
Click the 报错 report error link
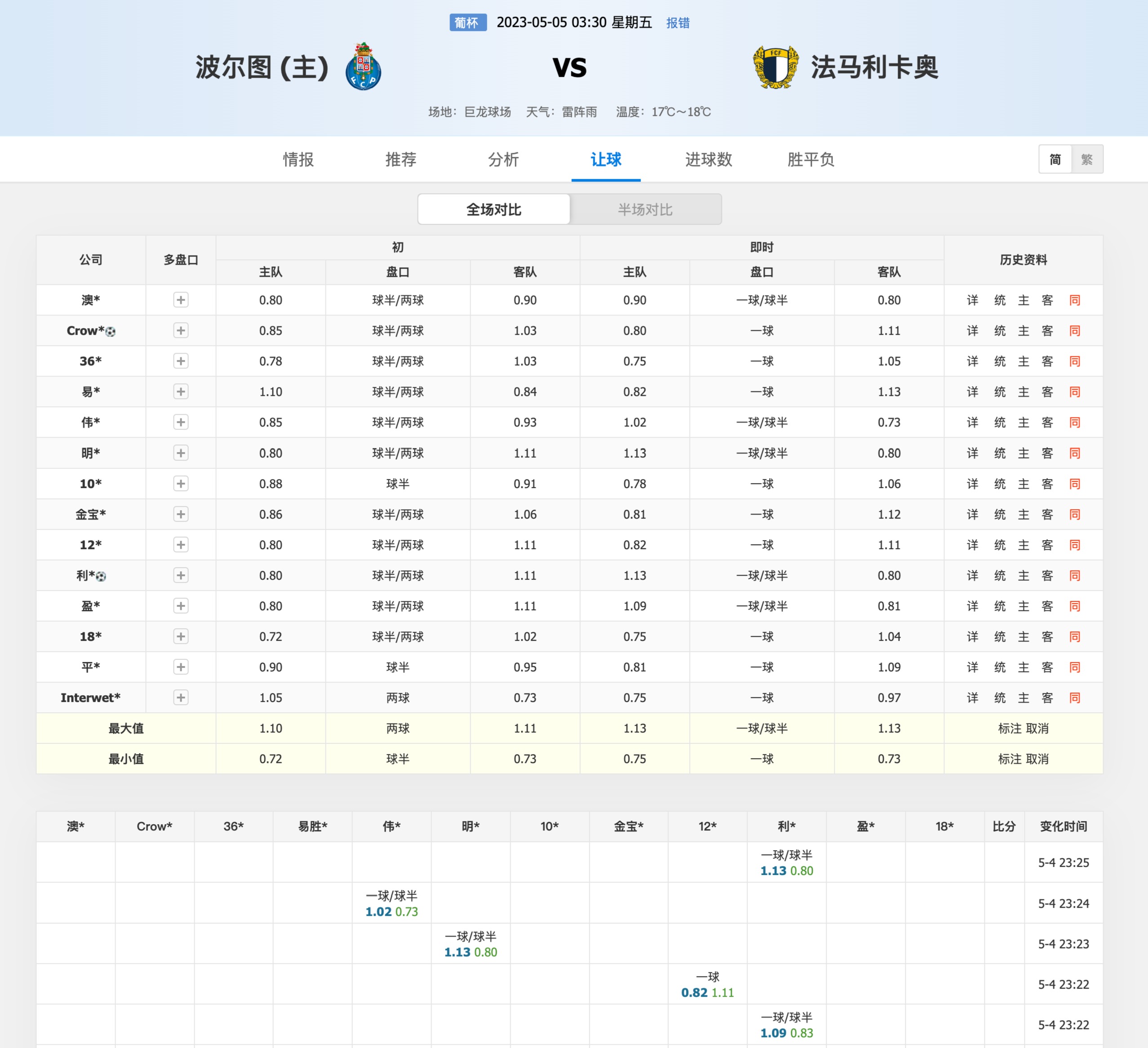click(x=678, y=23)
